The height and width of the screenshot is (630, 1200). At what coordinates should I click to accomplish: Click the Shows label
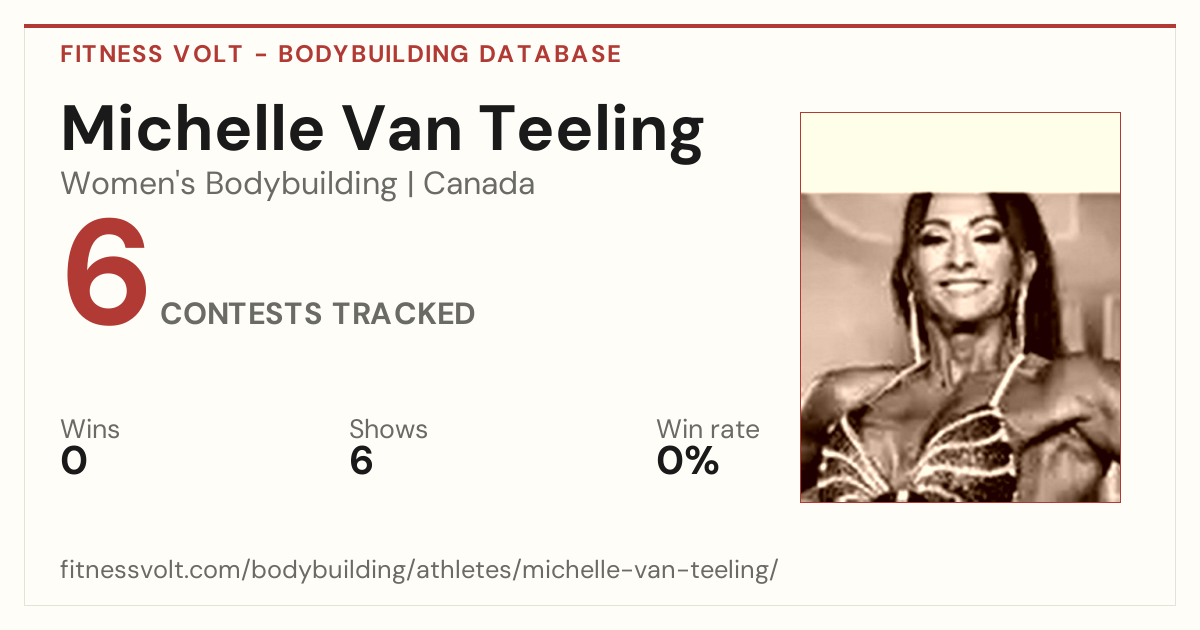388,430
